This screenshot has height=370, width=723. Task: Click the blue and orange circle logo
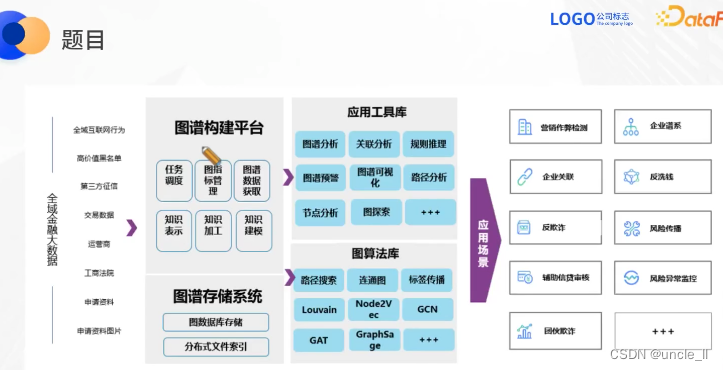24,35
